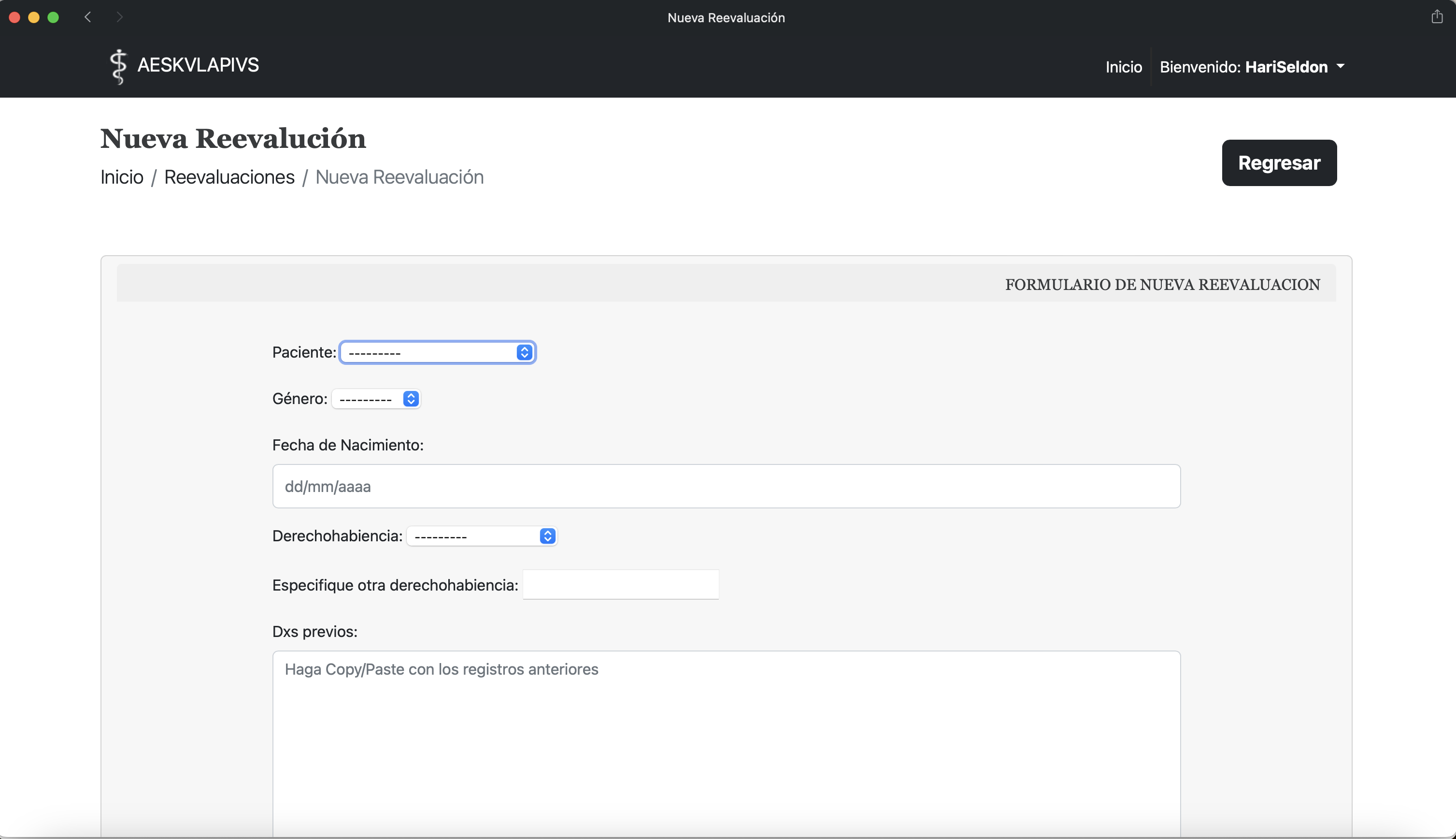
Task: Click the yellow minimize window button
Action: coord(34,17)
